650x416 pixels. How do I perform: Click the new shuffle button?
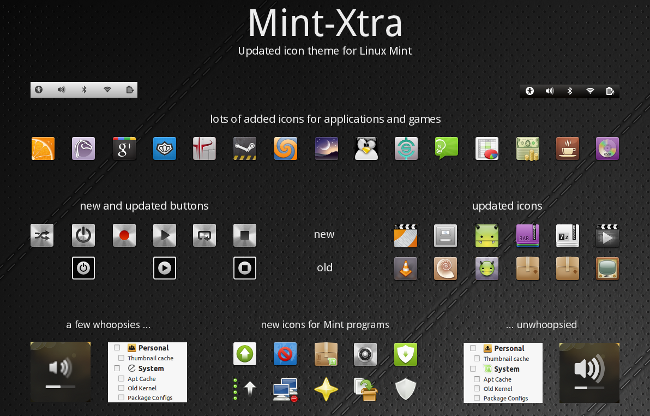(42, 235)
